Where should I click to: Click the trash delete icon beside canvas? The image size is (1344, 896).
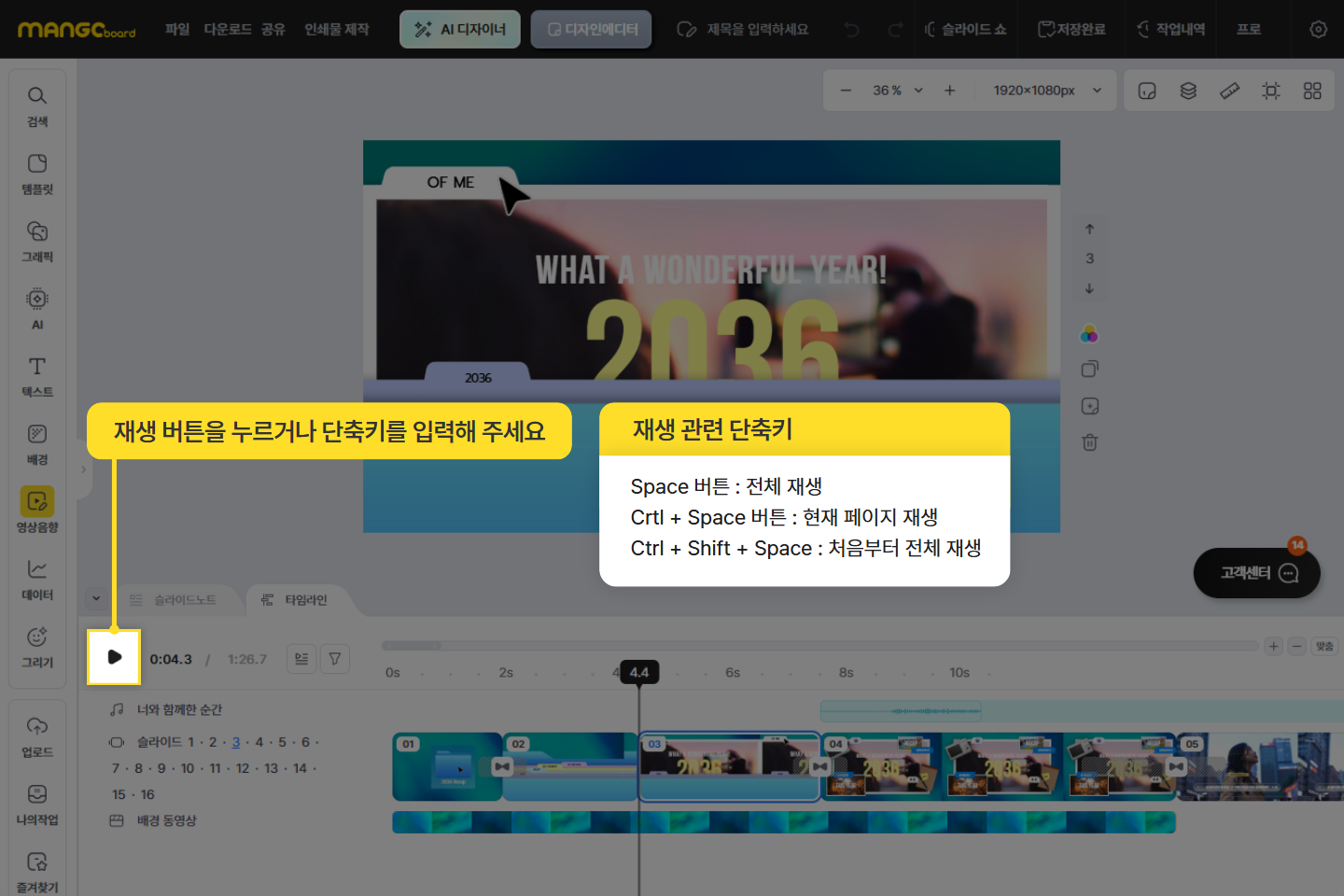tap(1089, 442)
